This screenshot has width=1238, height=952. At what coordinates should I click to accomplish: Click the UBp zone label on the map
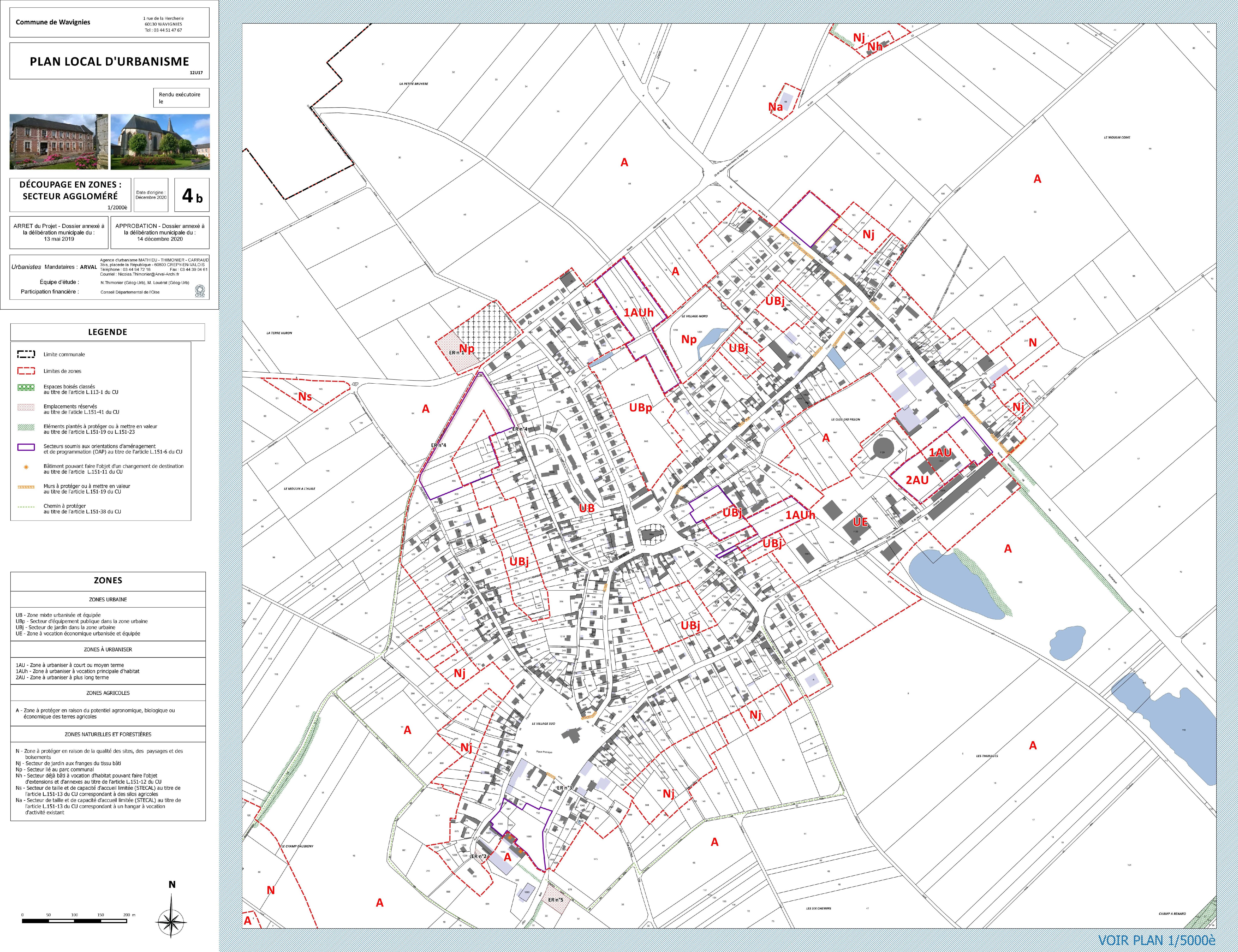[641, 407]
